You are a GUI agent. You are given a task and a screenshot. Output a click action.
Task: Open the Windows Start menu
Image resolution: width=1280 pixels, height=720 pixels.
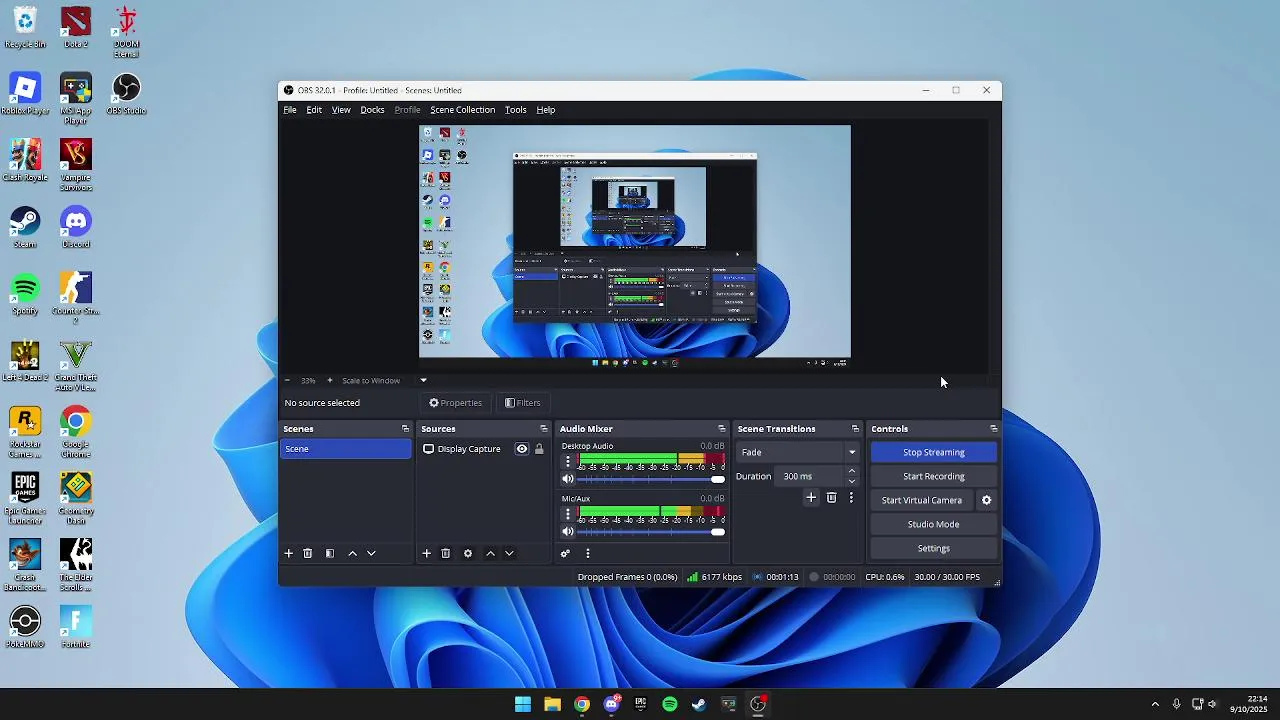pyautogui.click(x=523, y=704)
